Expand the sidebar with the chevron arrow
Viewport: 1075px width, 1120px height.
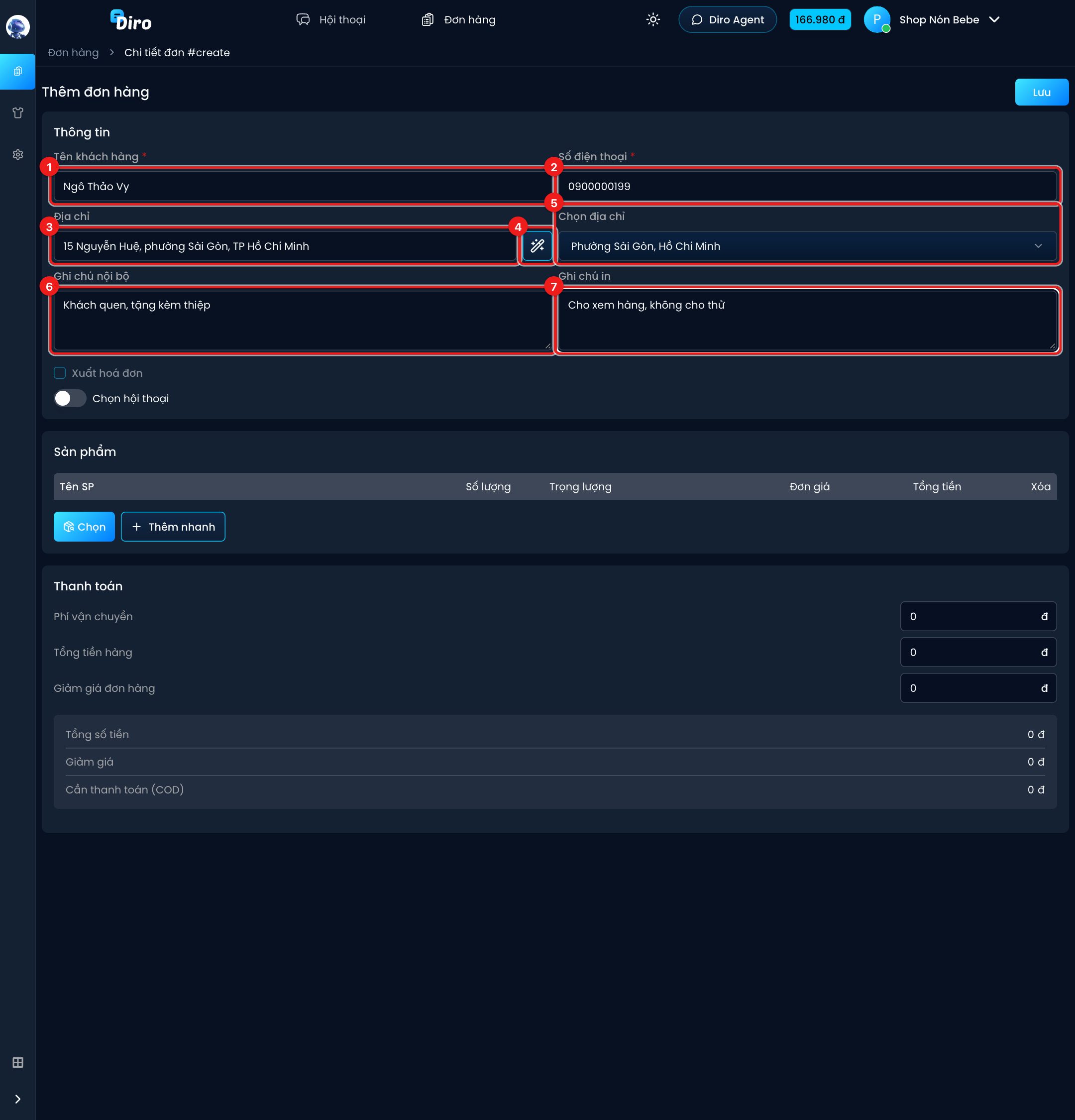coord(18,1099)
